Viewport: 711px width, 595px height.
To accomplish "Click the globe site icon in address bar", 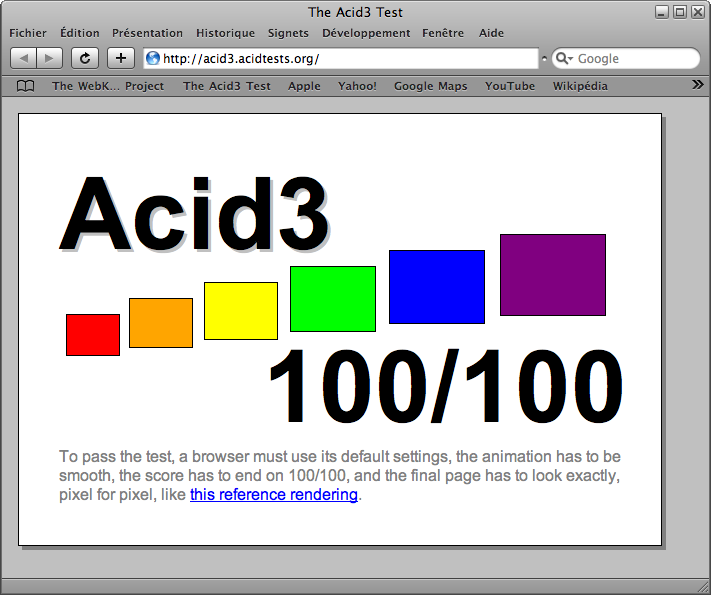I will 153,59.
